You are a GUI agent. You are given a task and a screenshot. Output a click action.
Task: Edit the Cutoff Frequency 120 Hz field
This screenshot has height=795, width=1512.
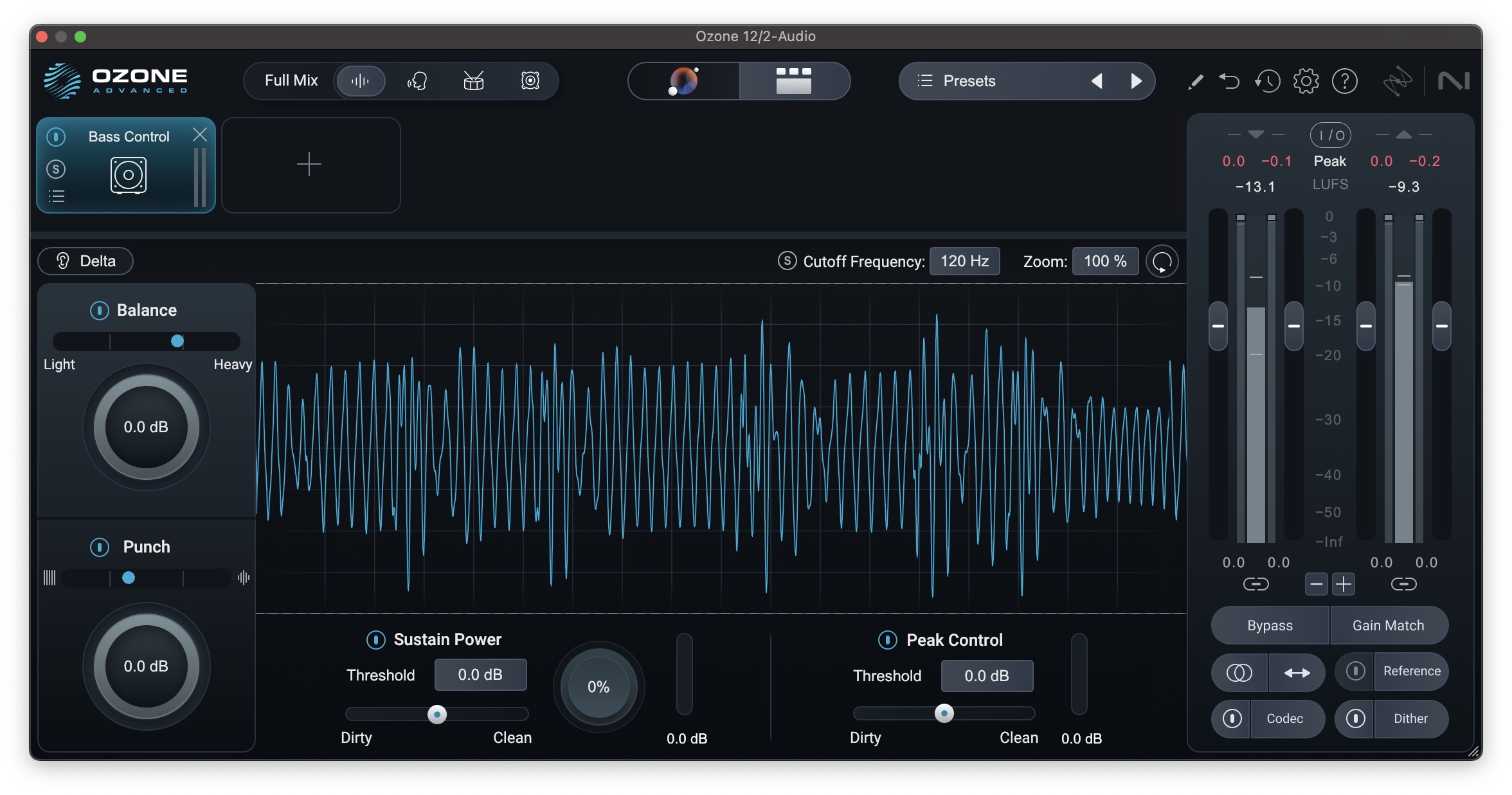(964, 261)
